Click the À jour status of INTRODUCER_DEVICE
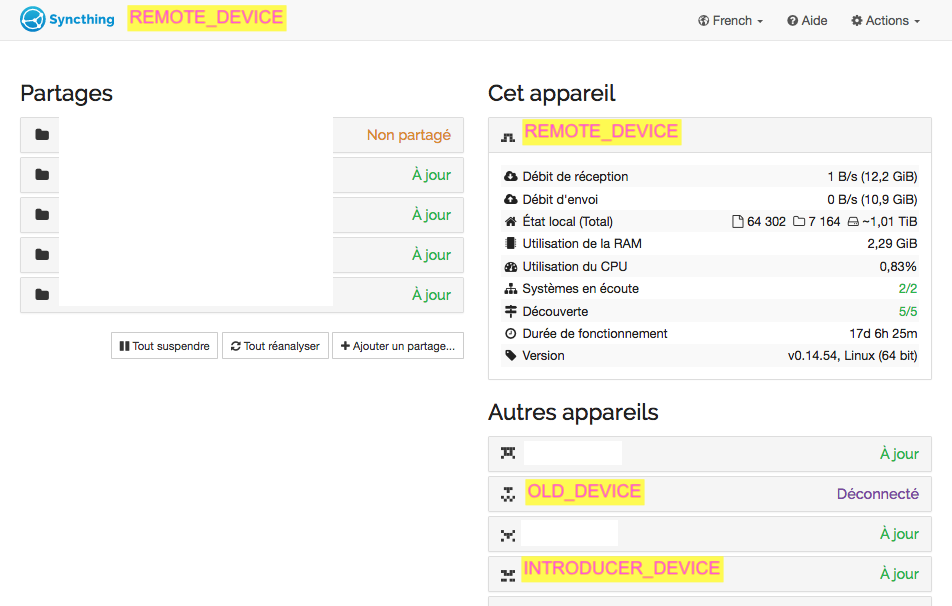This screenshot has height=606, width=952. click(x=899, y=574)
